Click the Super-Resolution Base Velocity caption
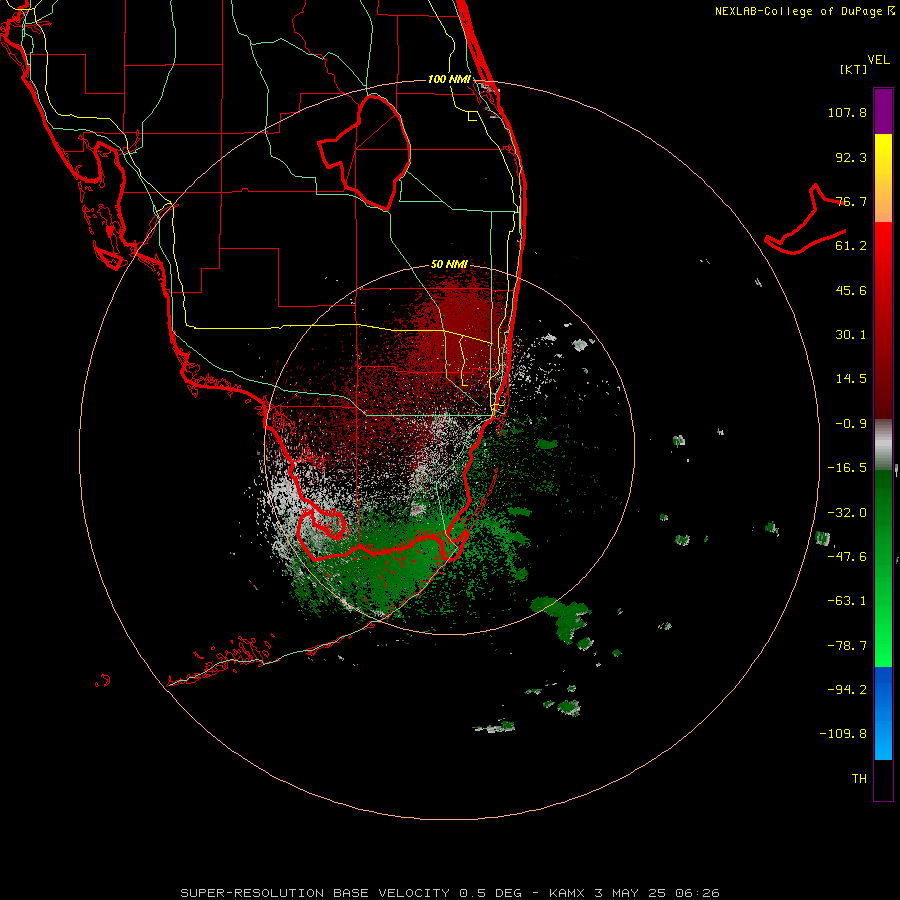 click(x=450, y=893)
